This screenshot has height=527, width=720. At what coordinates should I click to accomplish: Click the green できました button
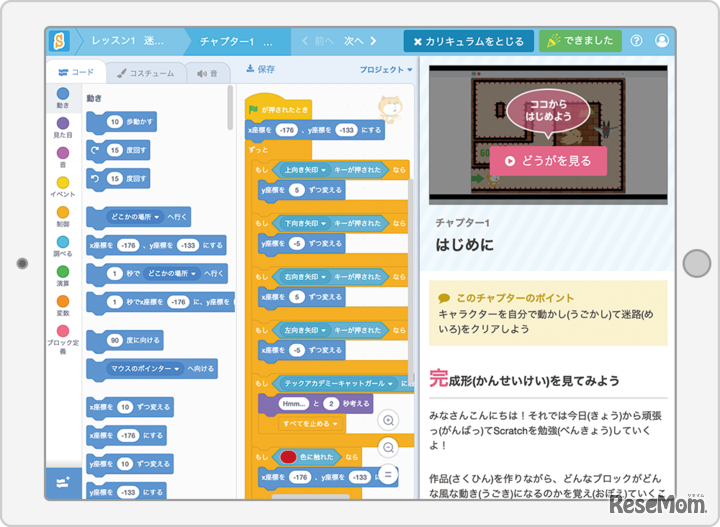coord(580,41)
